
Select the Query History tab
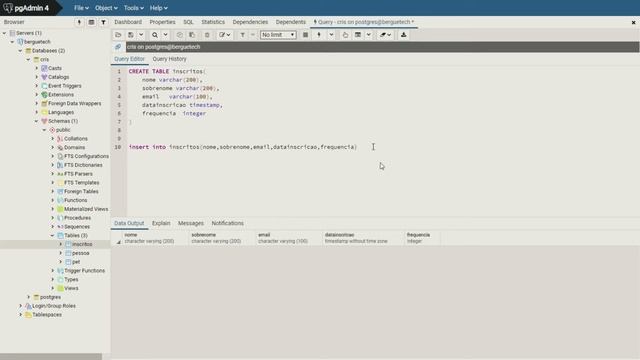(x=169, y=59)
